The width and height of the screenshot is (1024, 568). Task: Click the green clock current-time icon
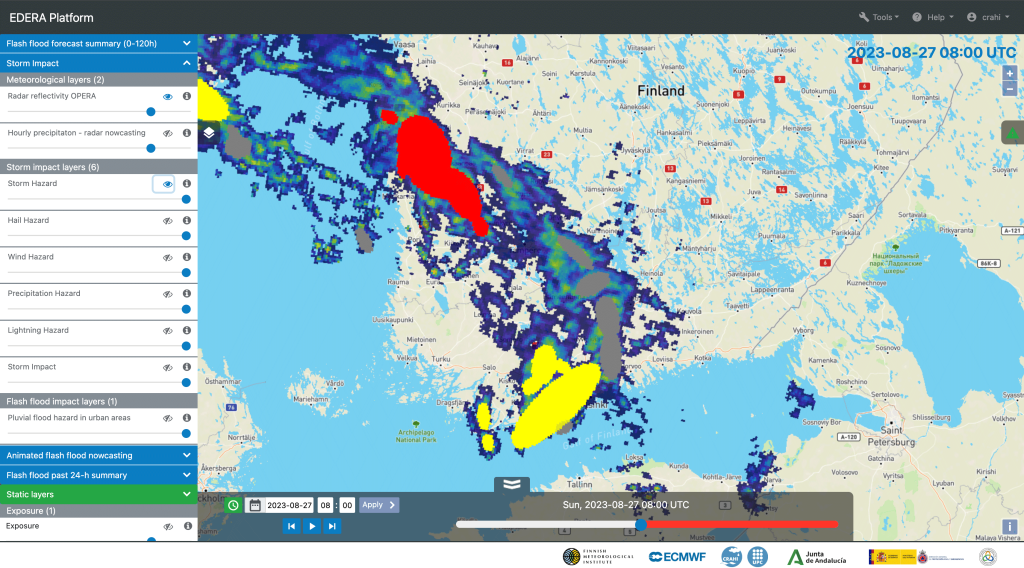[233, 505]
